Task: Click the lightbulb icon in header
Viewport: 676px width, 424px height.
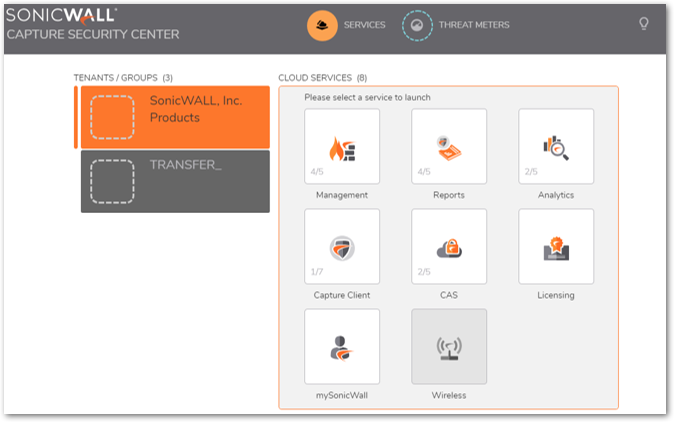Action: tap(644, 24)
